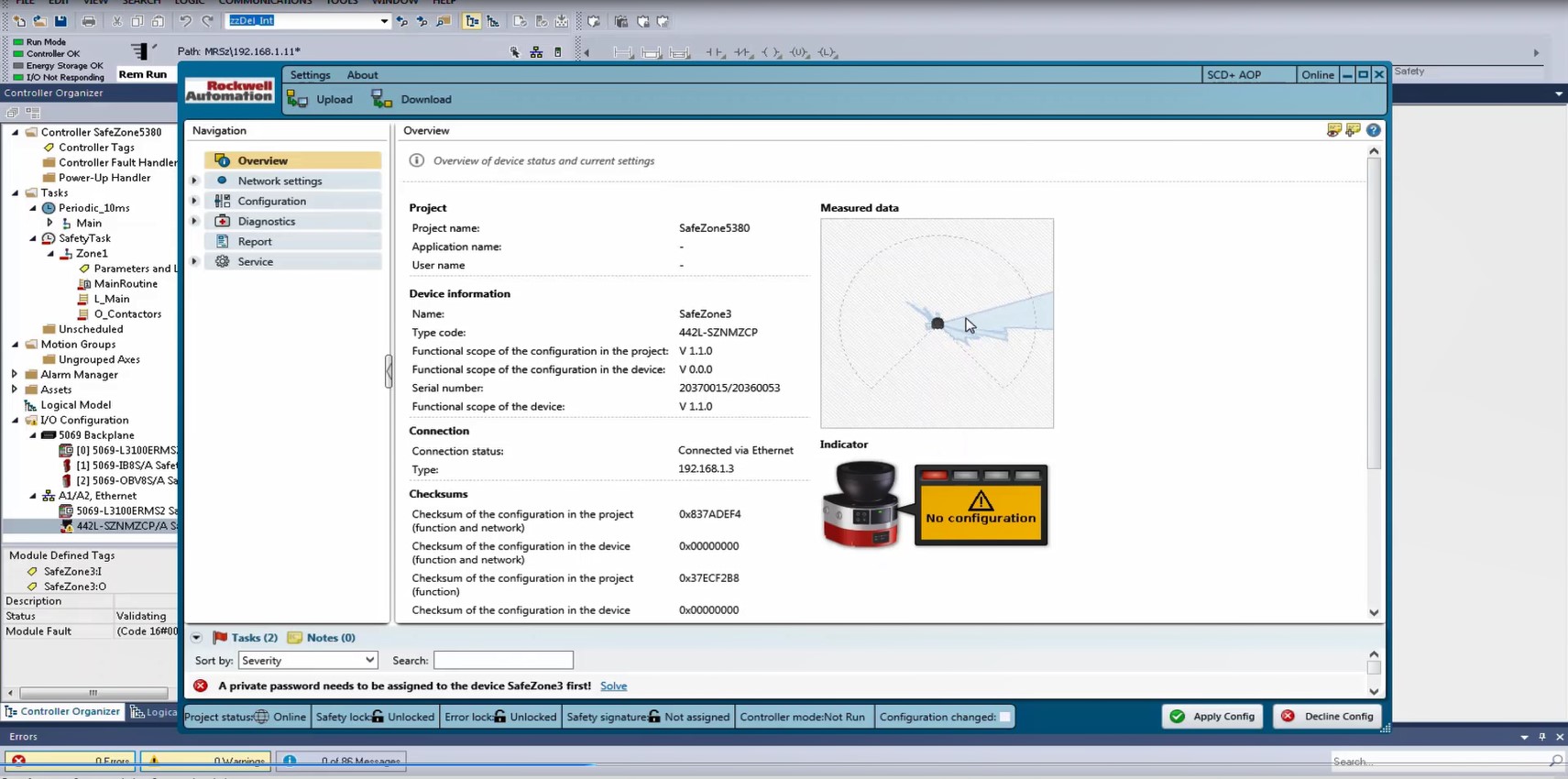Viewport: 1568px width, 779px height.
Task: Collapse the Tasks and Notes panel arrow
Action: pyautogui.click(x=196, y=637)
